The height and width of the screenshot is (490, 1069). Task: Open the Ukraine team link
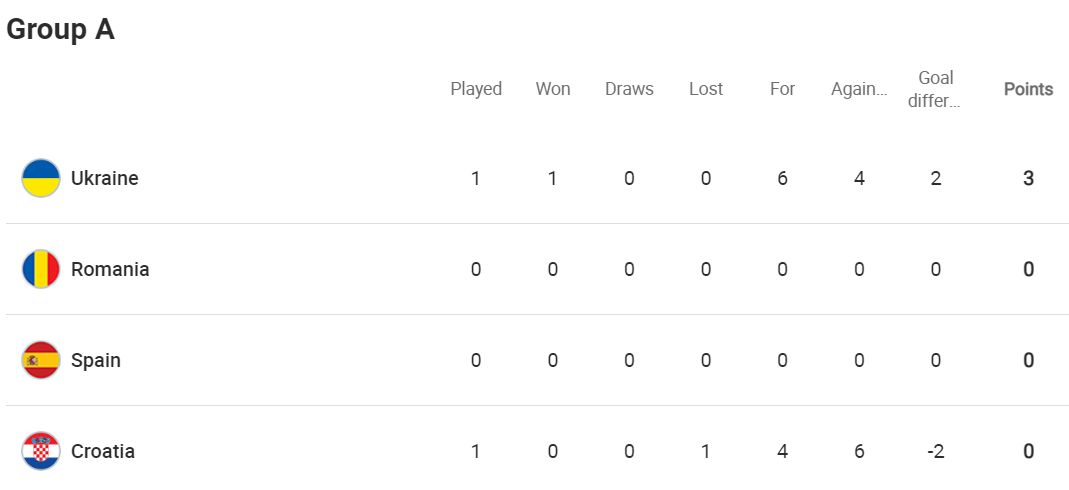[104, 179]
